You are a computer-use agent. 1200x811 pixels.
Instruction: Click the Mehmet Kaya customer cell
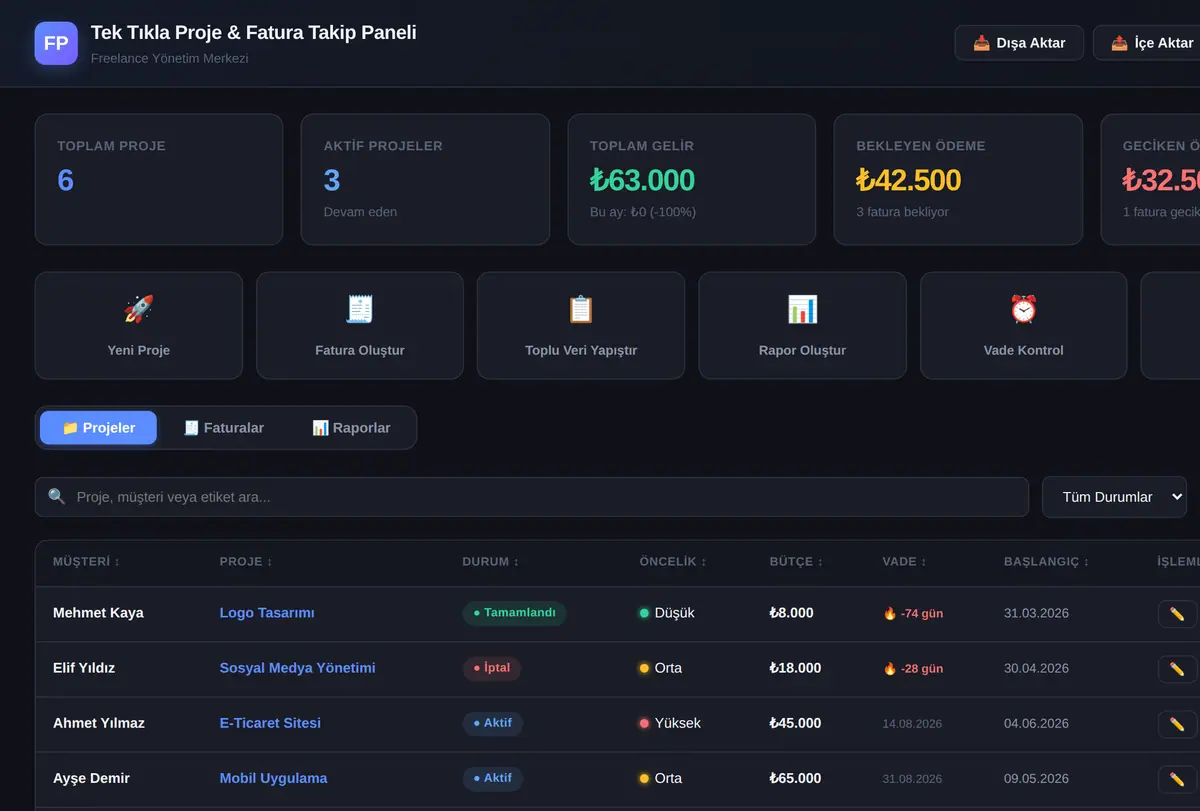pos(98,613)
